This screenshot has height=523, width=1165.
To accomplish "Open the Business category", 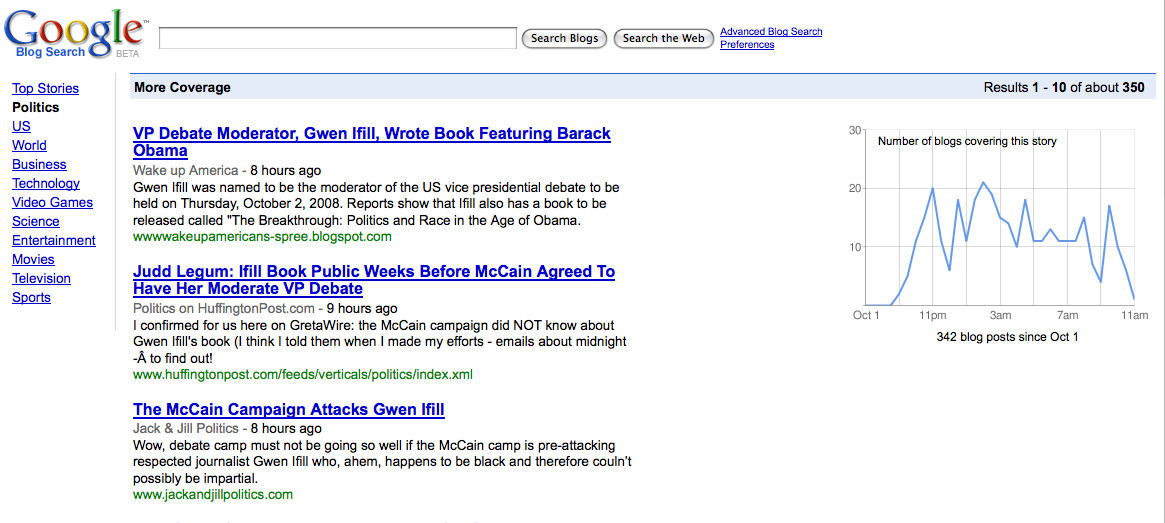I will click(39, 164).
